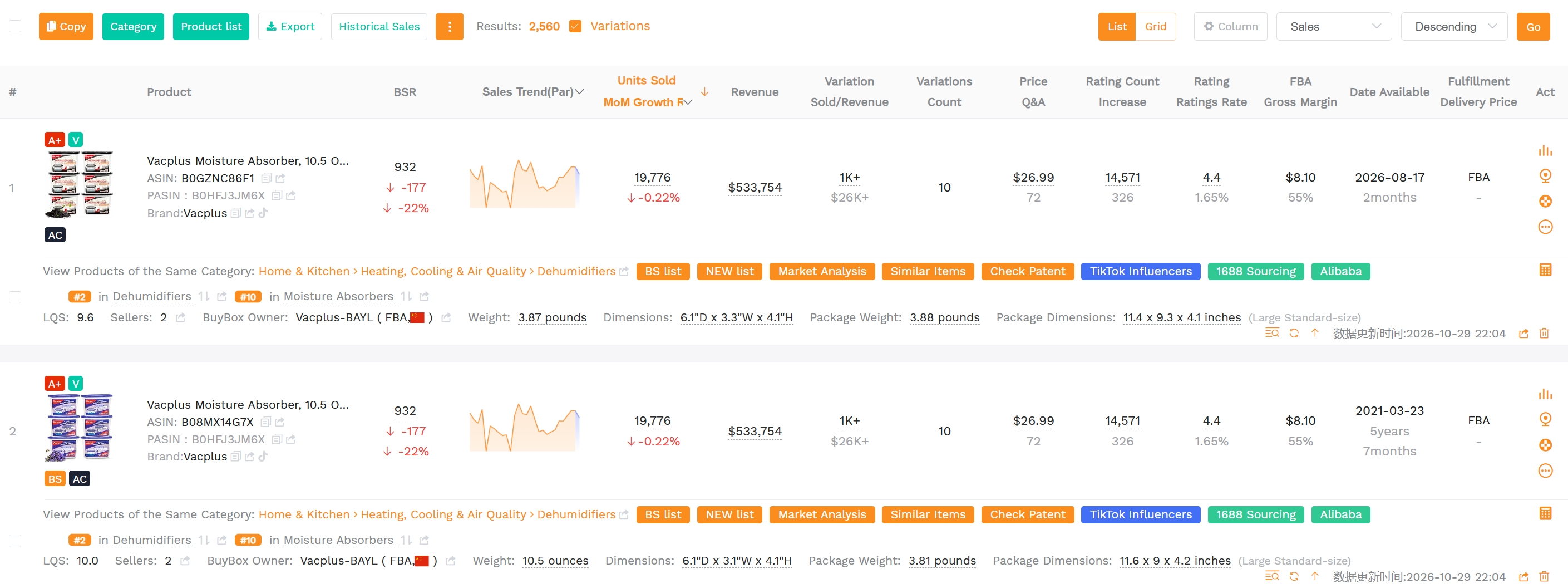Open TikTok Influencers for product 2
The image size is (1568, 588).
1140,514
